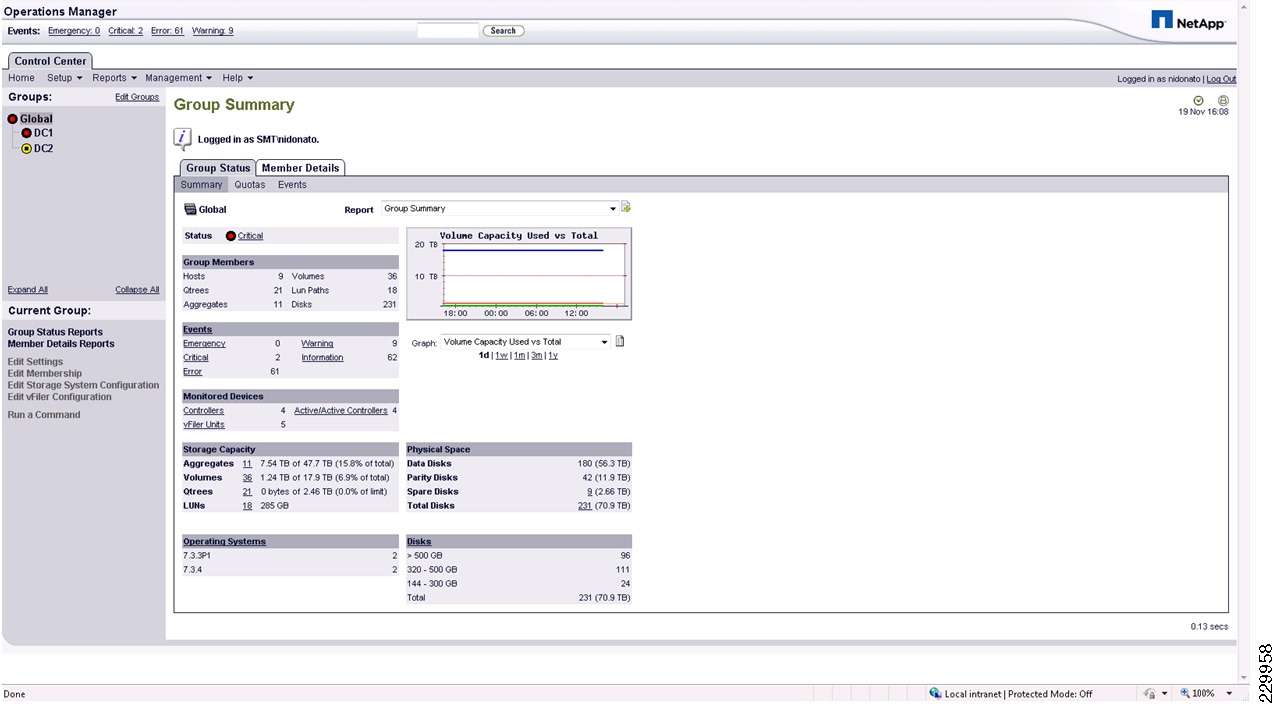This screenshot has width=1274, height=704.
Task: Click the Local intranet globe icon
Action: (x=935, y=693)
